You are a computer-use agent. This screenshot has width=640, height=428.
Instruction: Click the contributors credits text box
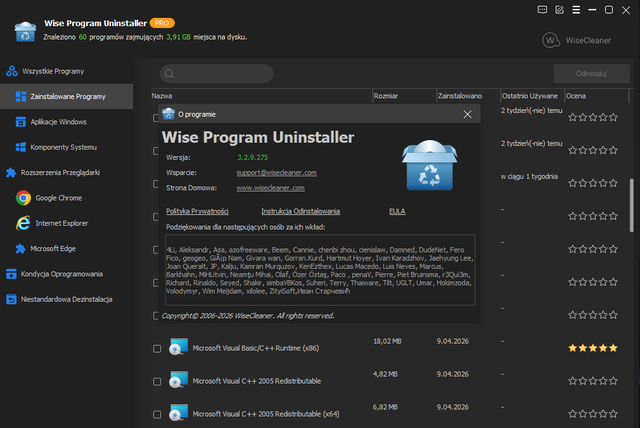click(x=320, y=270)
